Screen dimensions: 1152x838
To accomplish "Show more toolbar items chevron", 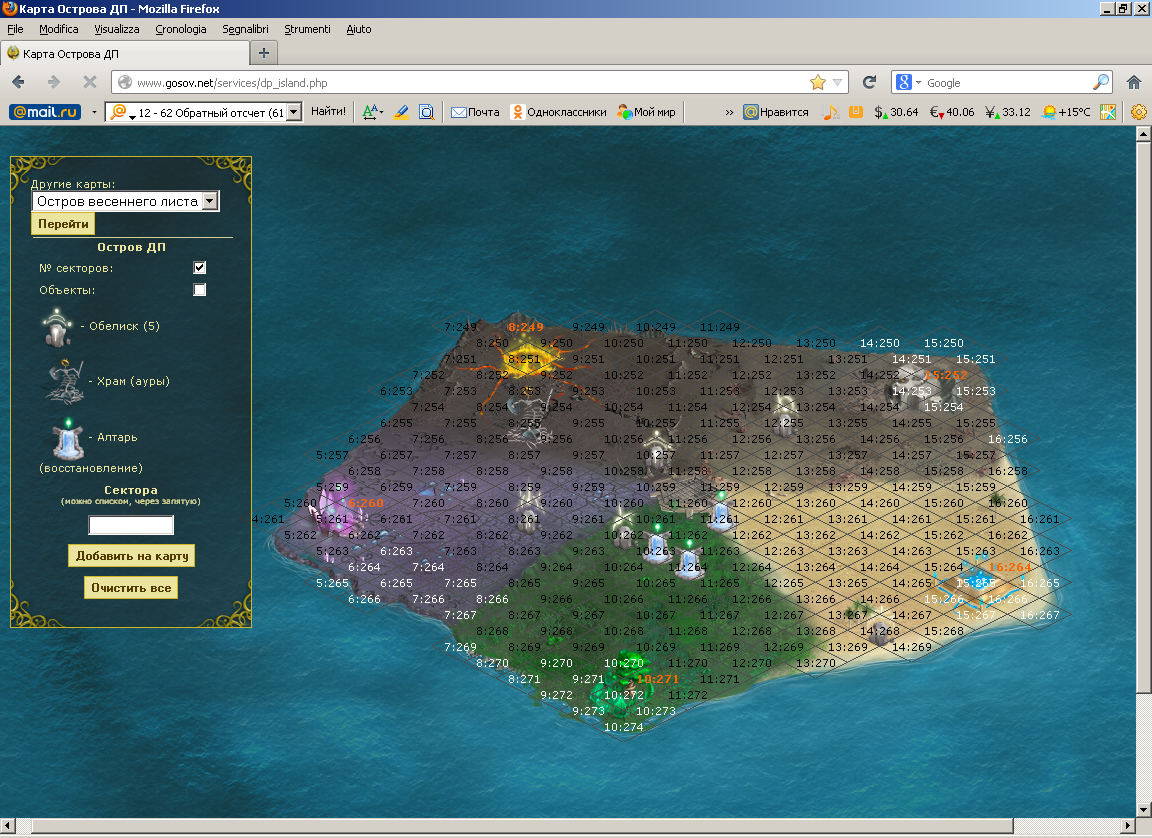I will click(729, 112).
